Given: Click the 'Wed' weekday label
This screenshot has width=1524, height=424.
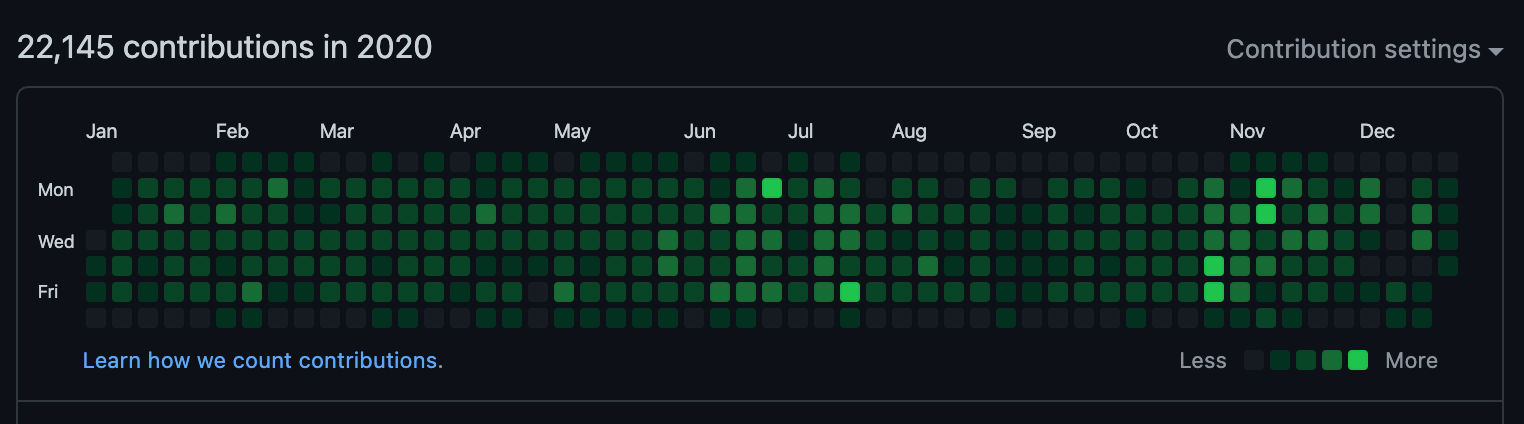Looking at the screenshot, I should tap(56, 241).
